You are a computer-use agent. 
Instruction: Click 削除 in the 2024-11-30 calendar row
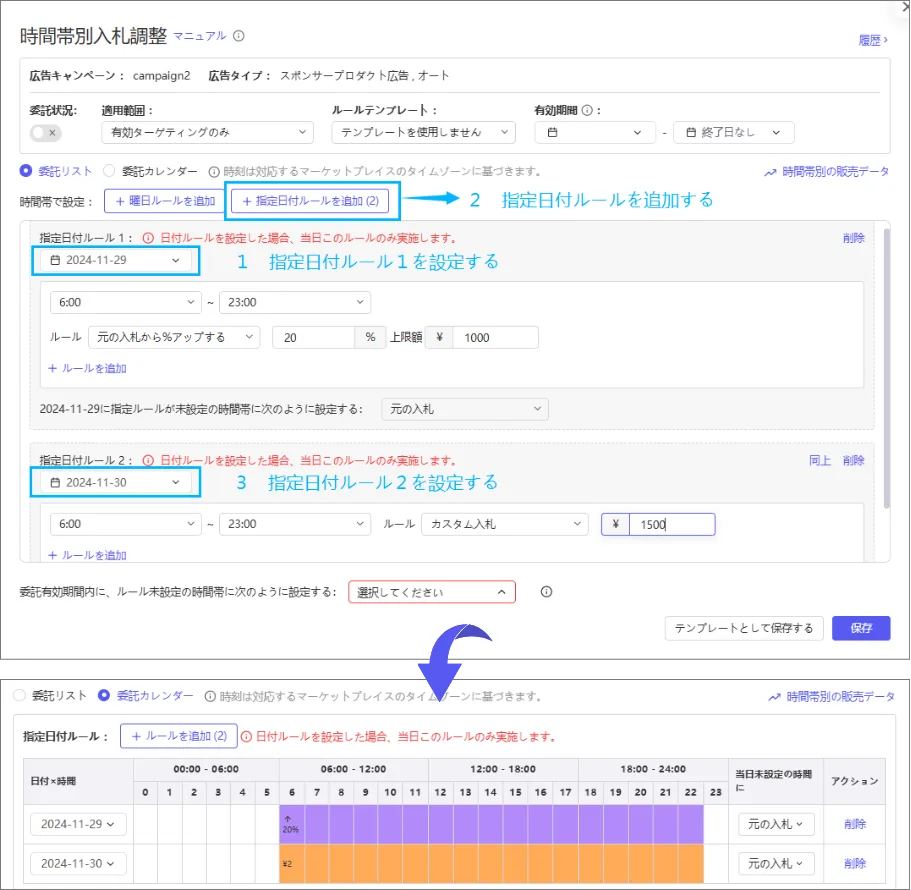(x=855, y=863)
